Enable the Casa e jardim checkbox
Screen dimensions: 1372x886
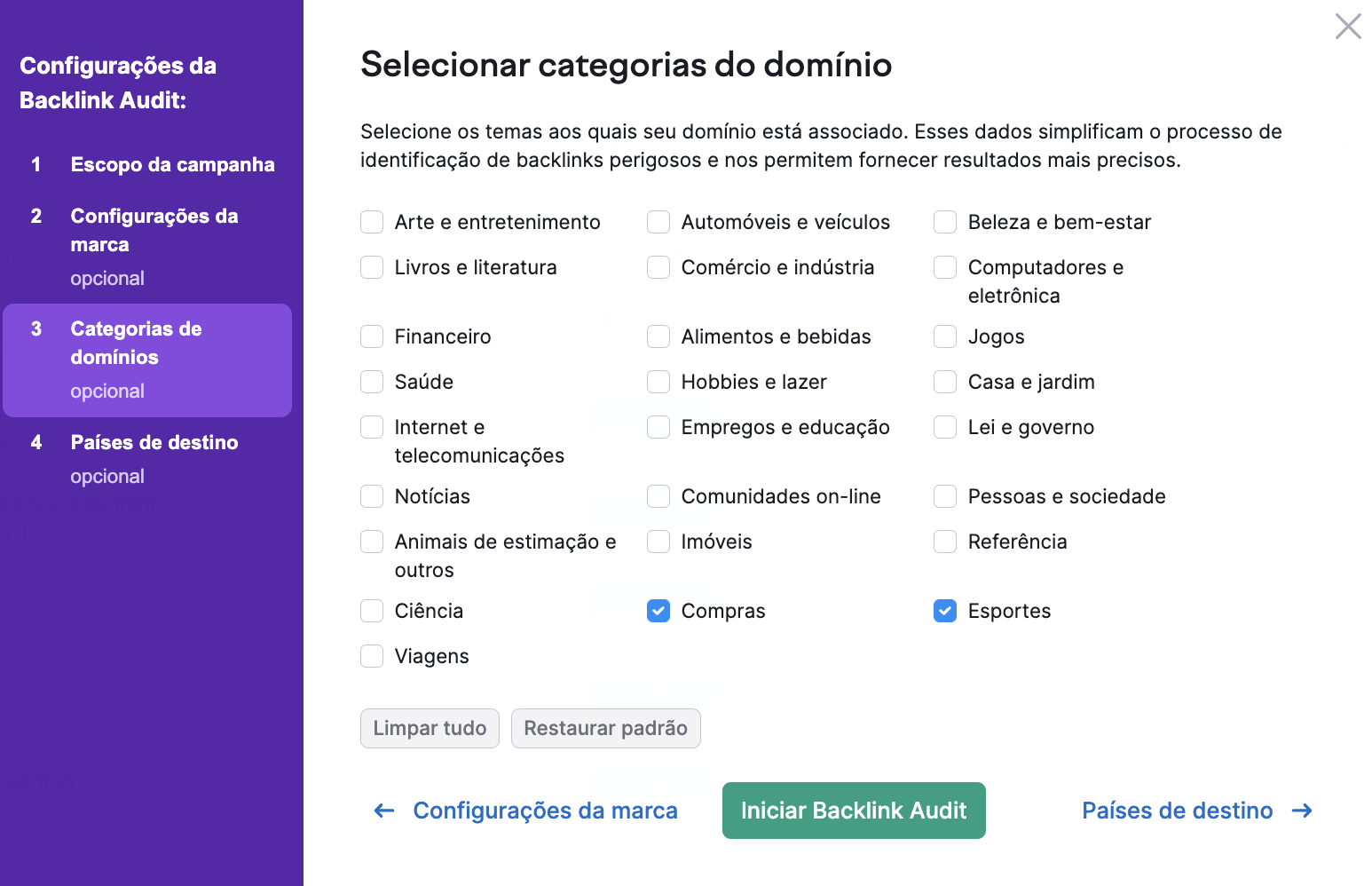click(x=945, y=382)
